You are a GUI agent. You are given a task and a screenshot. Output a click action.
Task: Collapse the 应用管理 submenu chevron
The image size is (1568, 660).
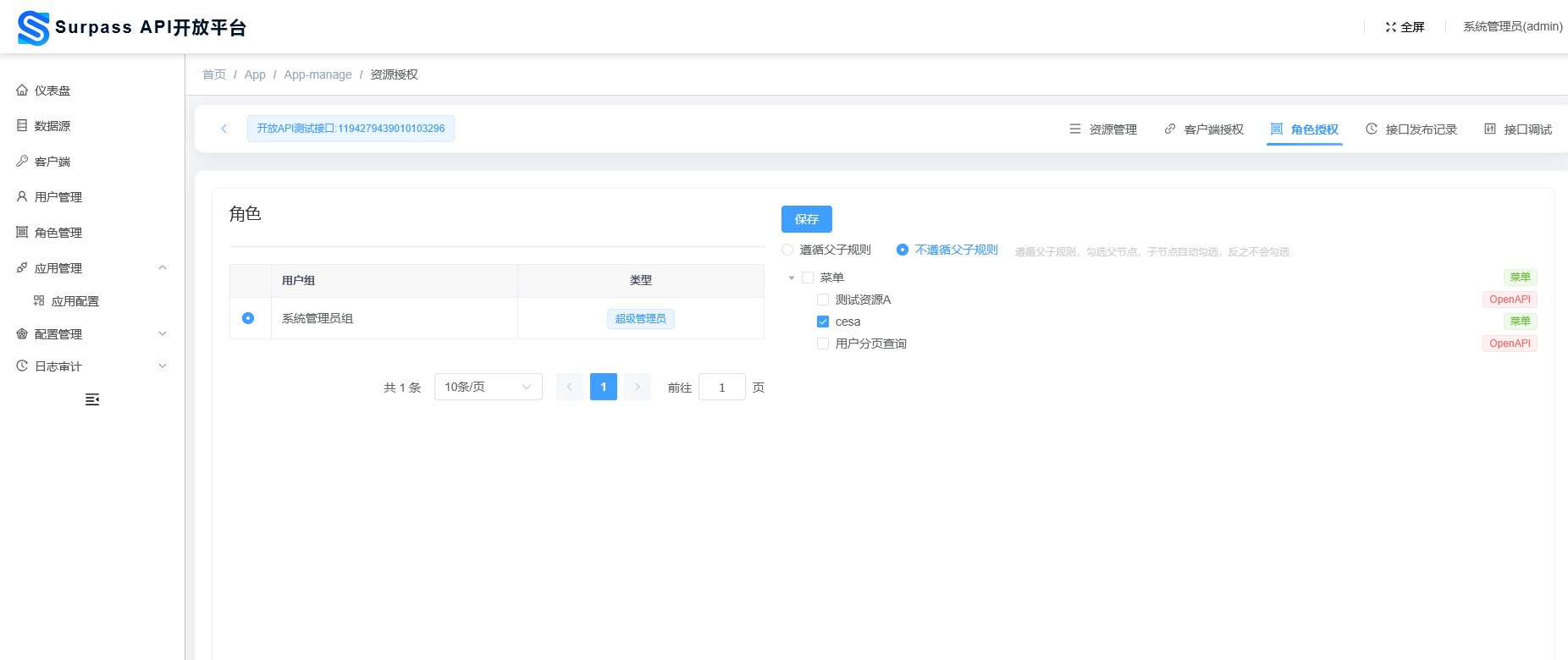coord(163,268)
